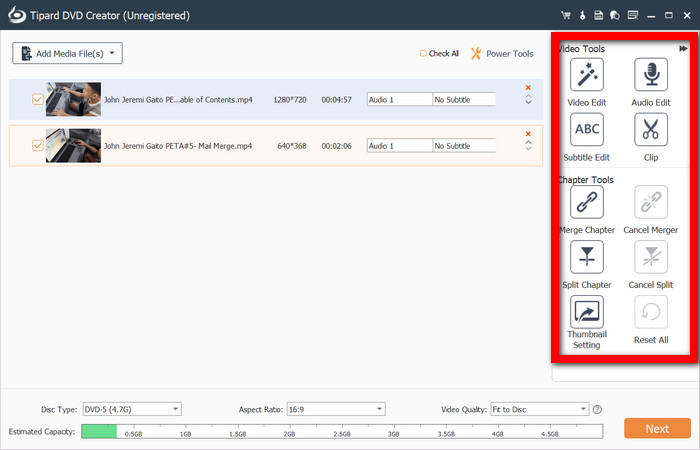Move Mail Merge.mp4 up in list
The height and width of the screenshot is (450, 700).
528,142
